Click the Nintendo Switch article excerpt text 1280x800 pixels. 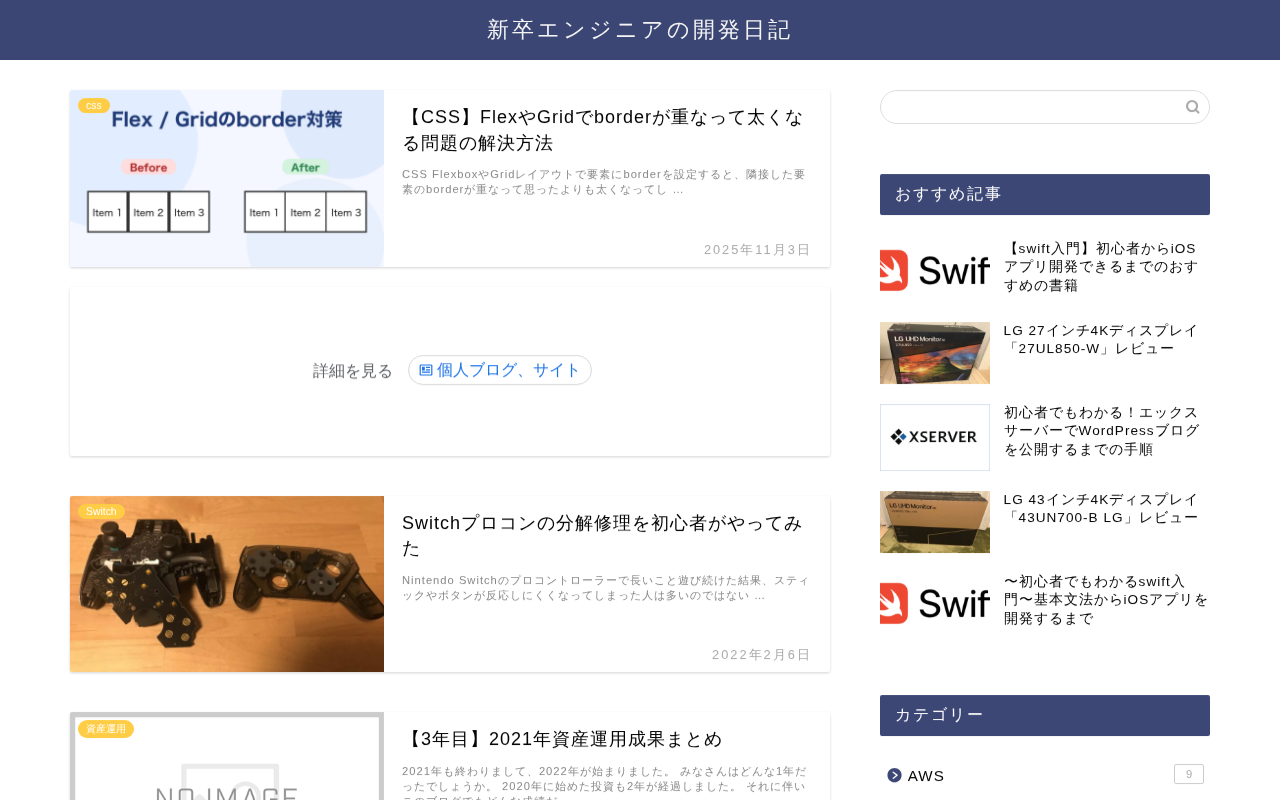(606, 588)
